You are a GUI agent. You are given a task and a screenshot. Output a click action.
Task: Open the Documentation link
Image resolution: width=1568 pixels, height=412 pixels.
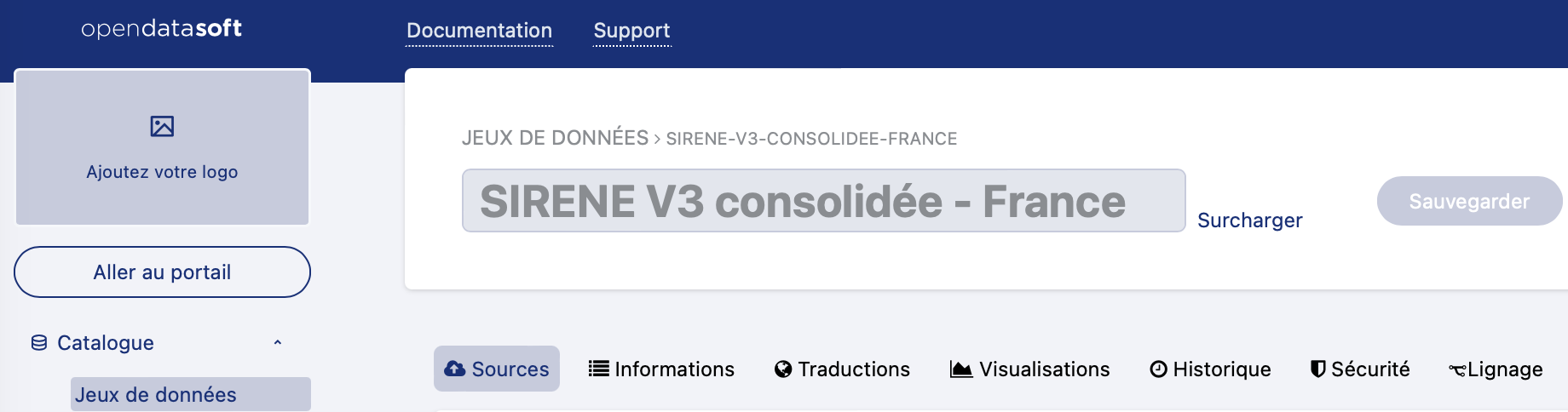pyautogui.click(x=479, y=31)
